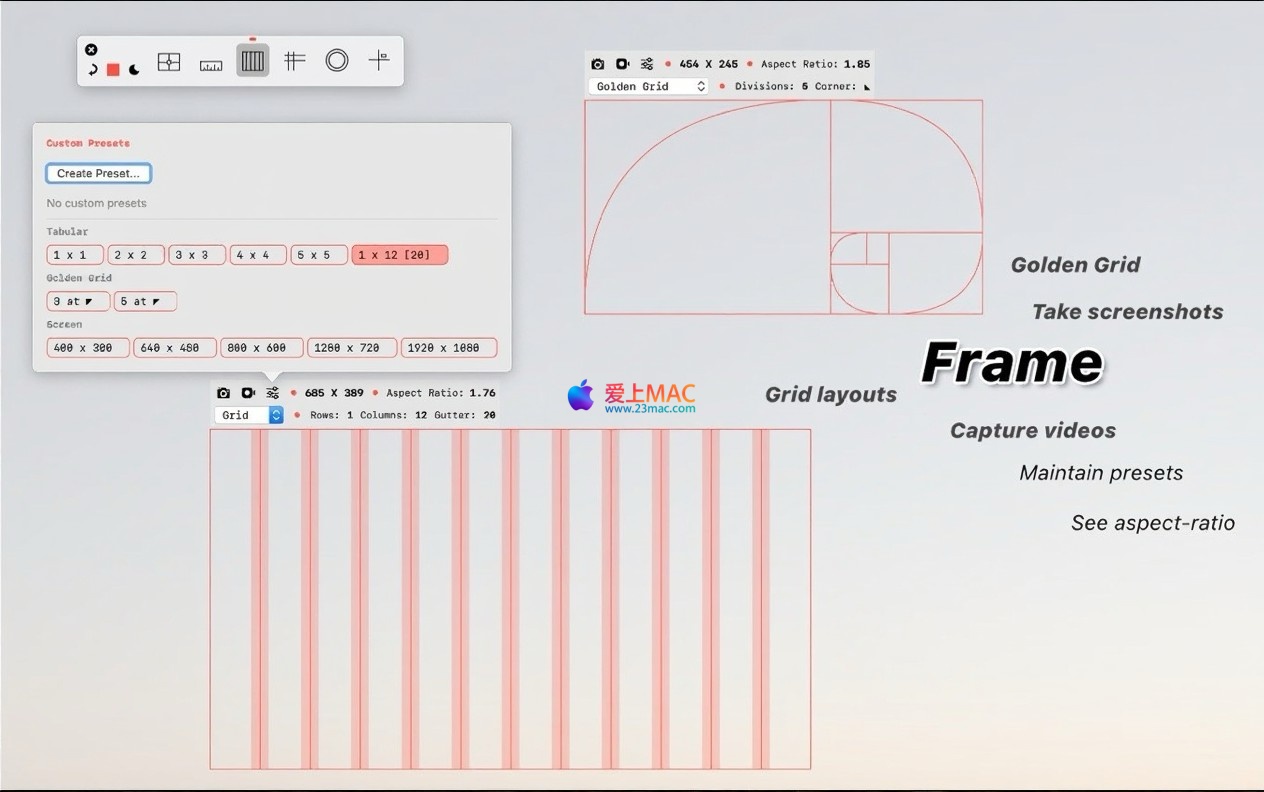Click the Columns value 12 on Grid frame
This screenshot has height=792, width=1264.
421,415
